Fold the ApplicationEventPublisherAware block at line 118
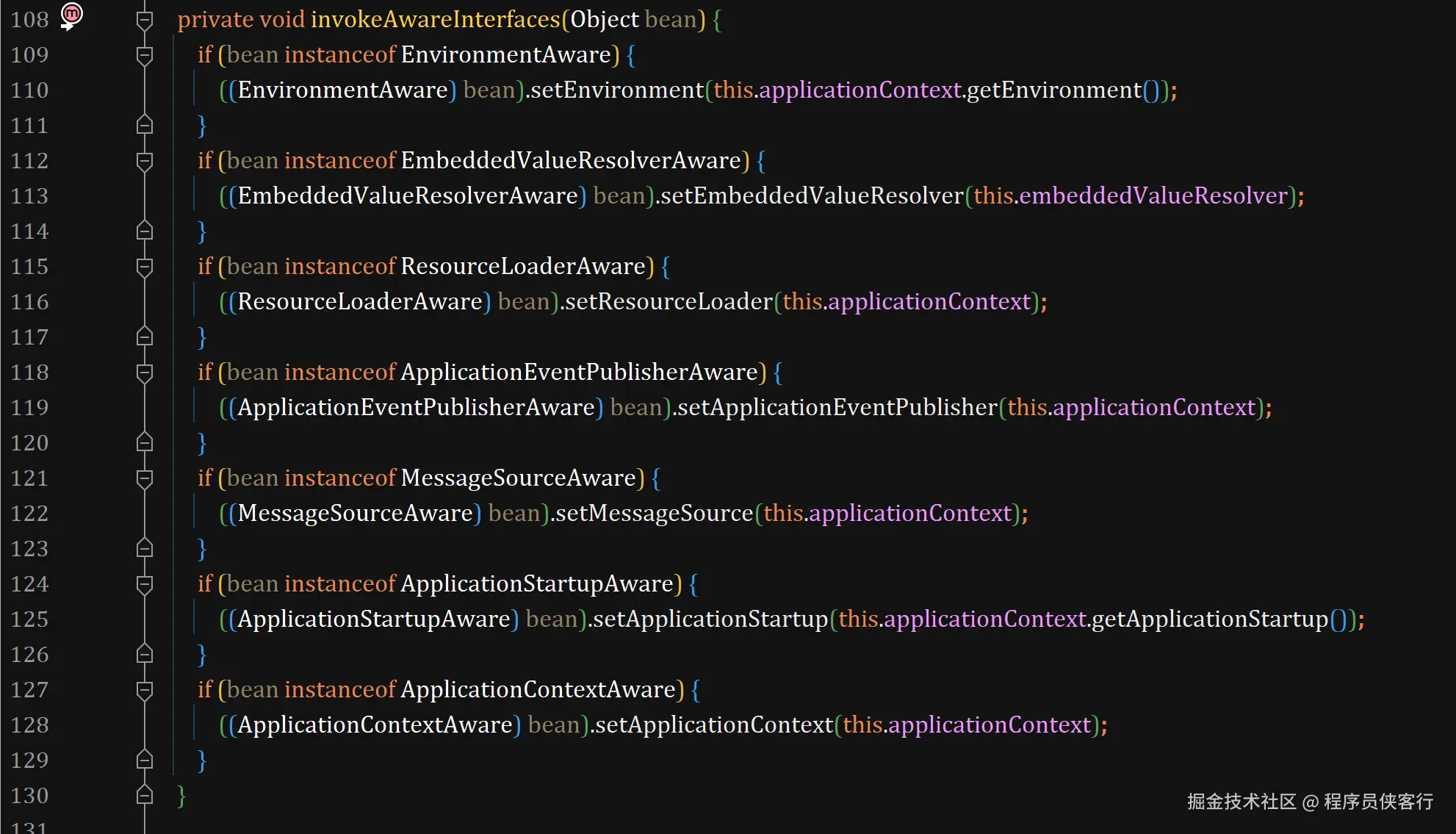 pyautogui.click(x=145, y=373)
